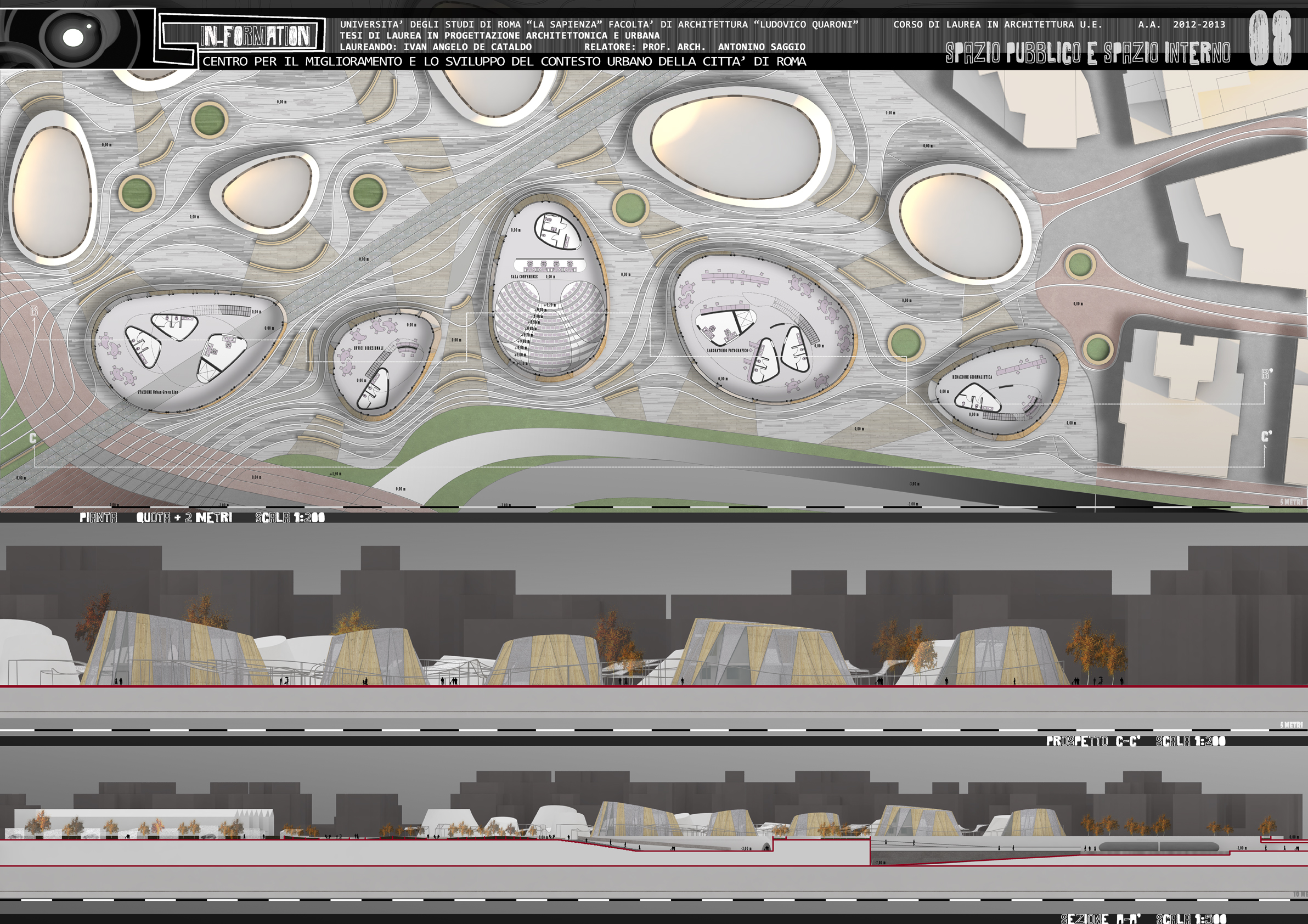The height and width of the screenshot is (924, 1308).
Task: Click the STAZIONE Urban Green Line label
Action: coord(158,392)
